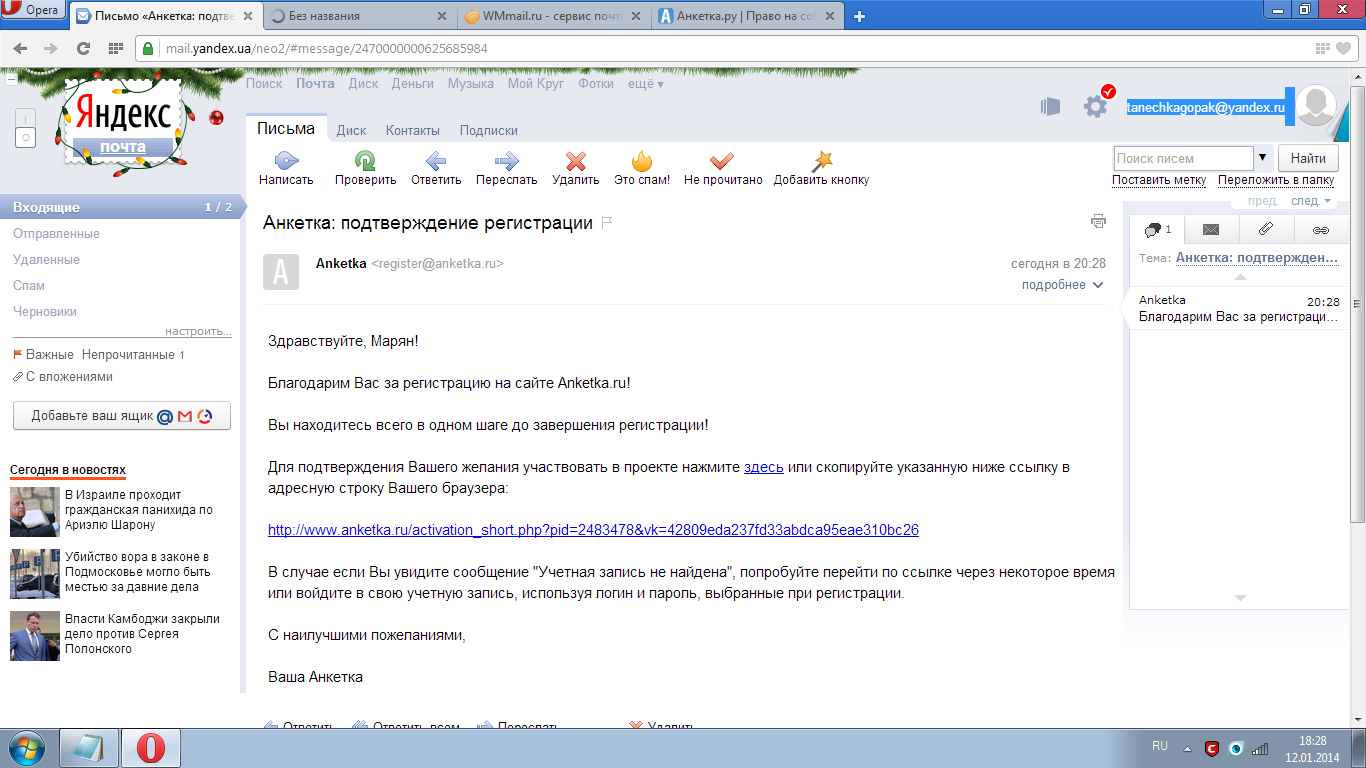Viewport: 1366px width, 768px height.
Task: Click the Удалить red cross in toolbar
Action: (576, 160)
